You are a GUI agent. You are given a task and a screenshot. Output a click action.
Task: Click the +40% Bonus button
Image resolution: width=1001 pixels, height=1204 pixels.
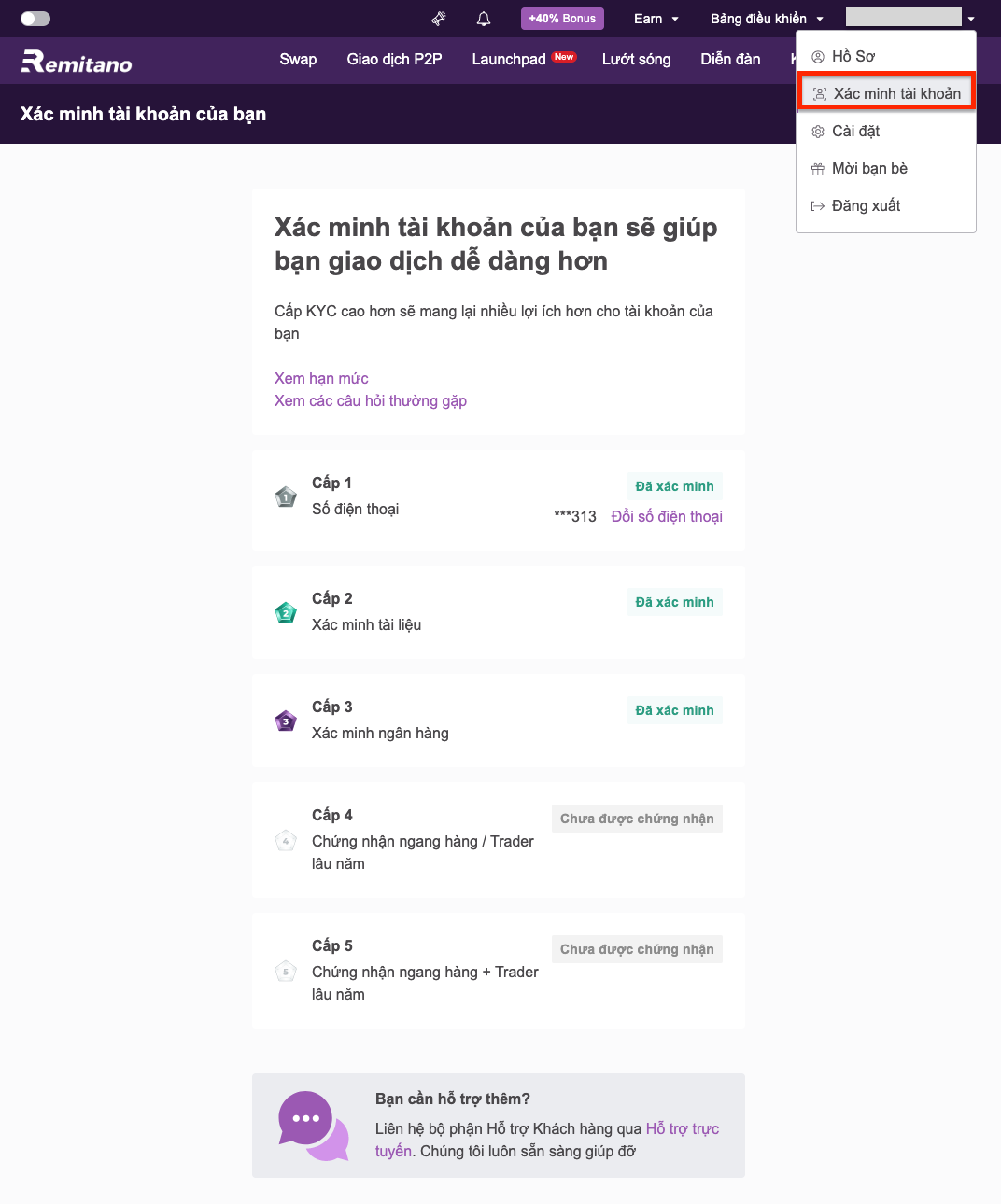pos(562,19)
